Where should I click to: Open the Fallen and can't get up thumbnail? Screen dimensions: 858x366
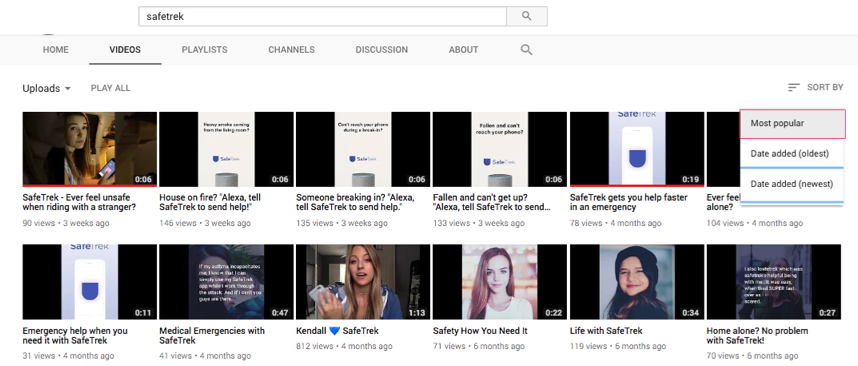pyautogui.click(x=500, y=149)
